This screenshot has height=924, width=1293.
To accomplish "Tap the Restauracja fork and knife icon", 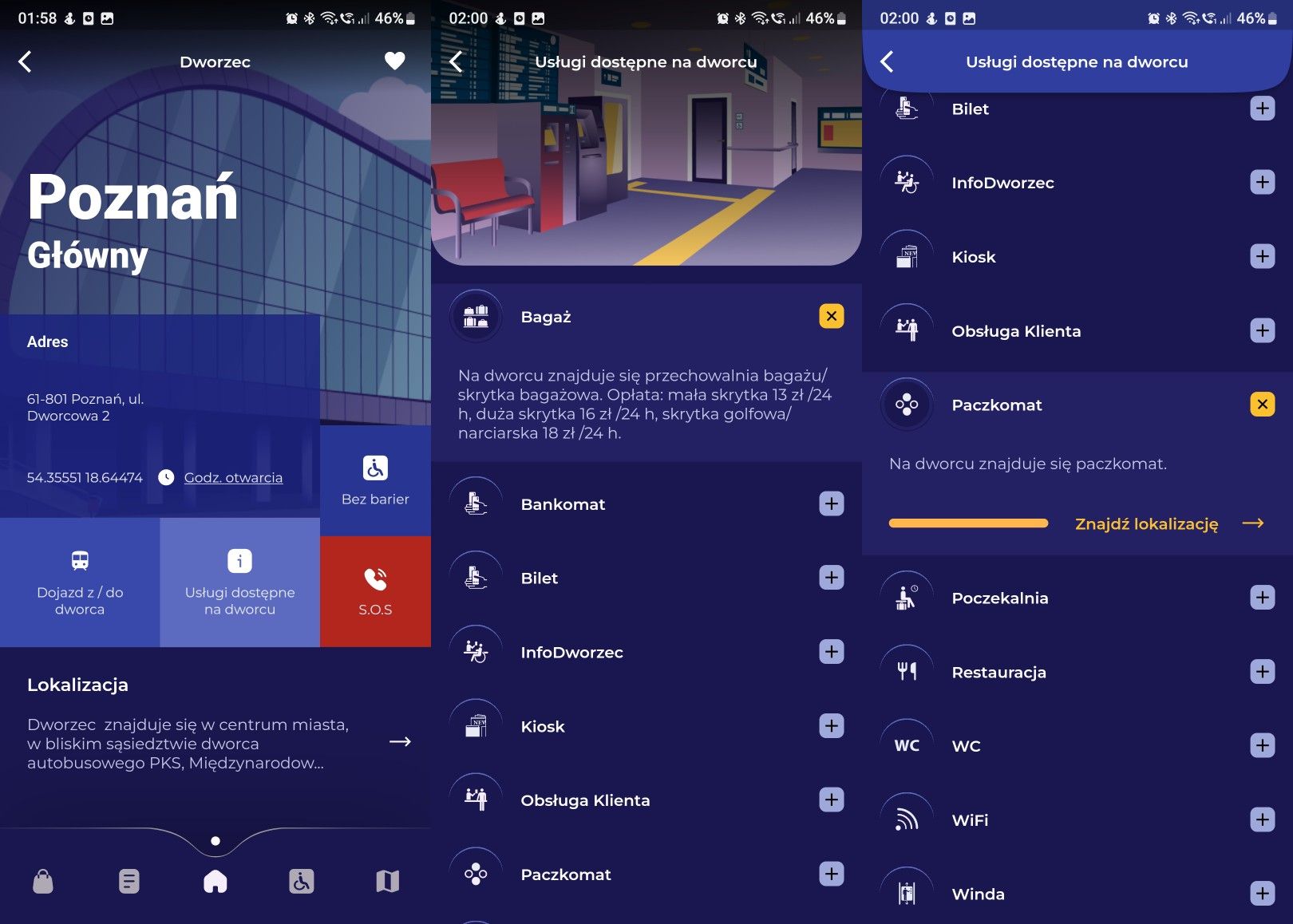I will (x=907, y=672).
